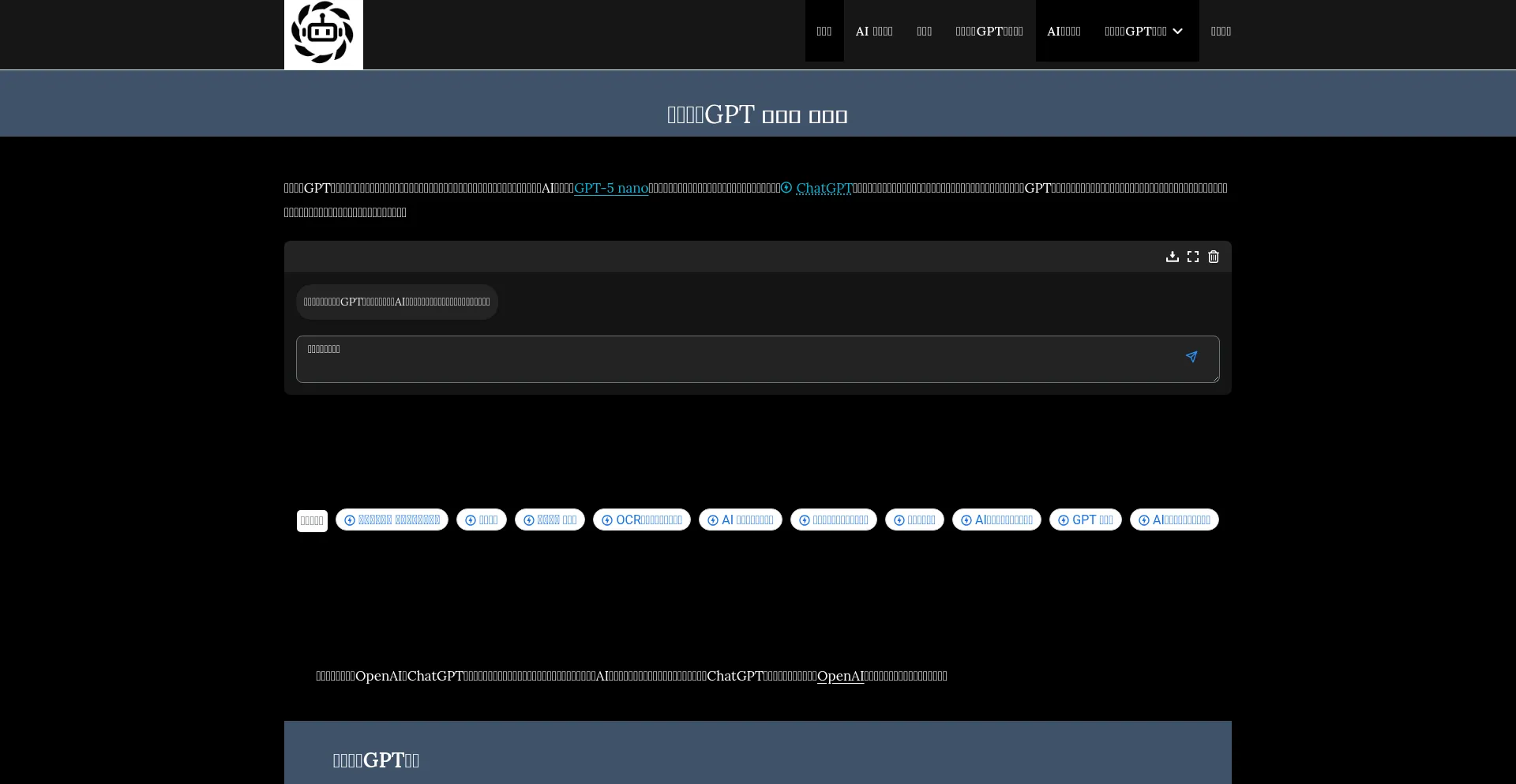This screenshot has height=784, width=1516.
Task: Send message with the paper plane icon
Action: point(1191,357)
